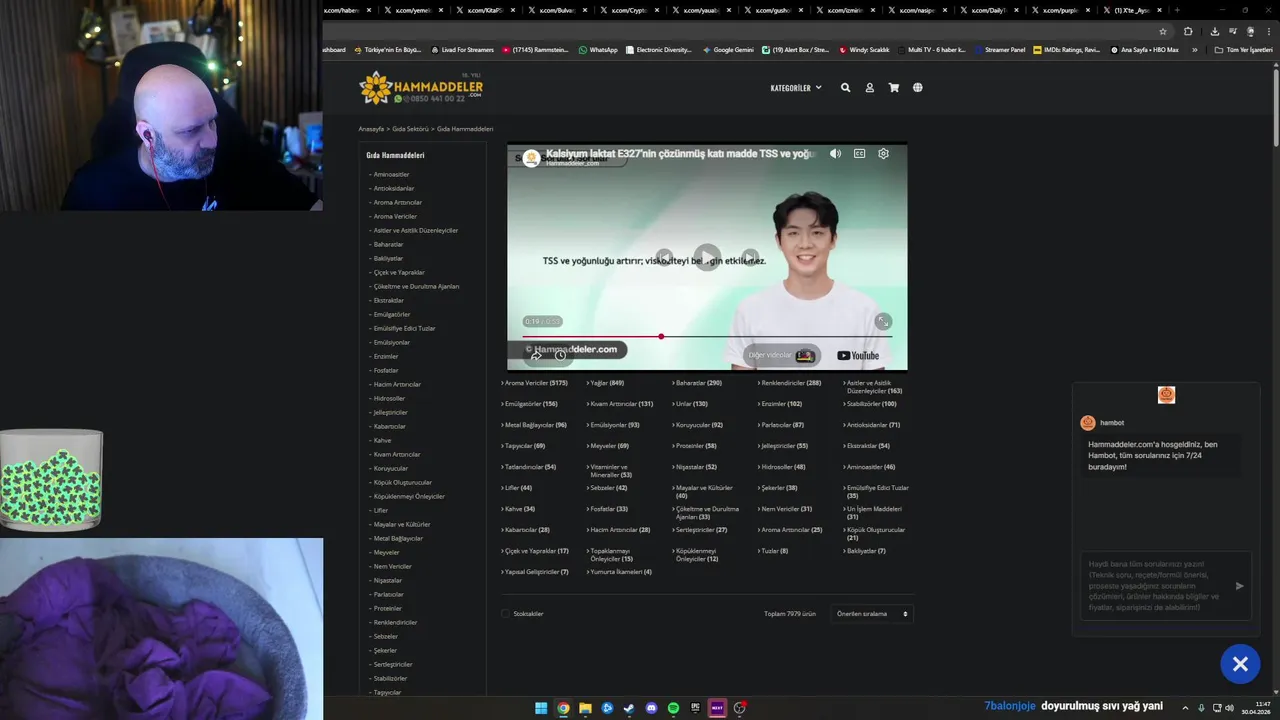The height and width of the screenshot is (720, 1280).
Task: Play the video with the center button
Action: [707, 257]
